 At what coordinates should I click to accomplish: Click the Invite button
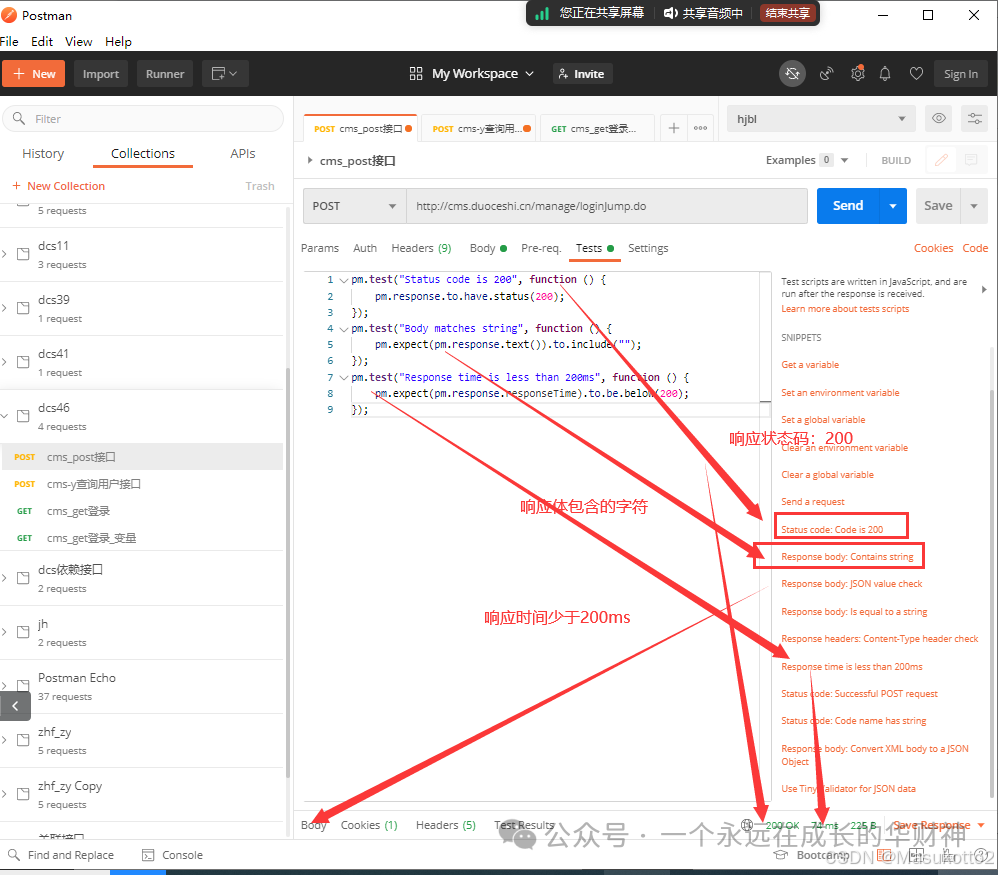point(580,74)
